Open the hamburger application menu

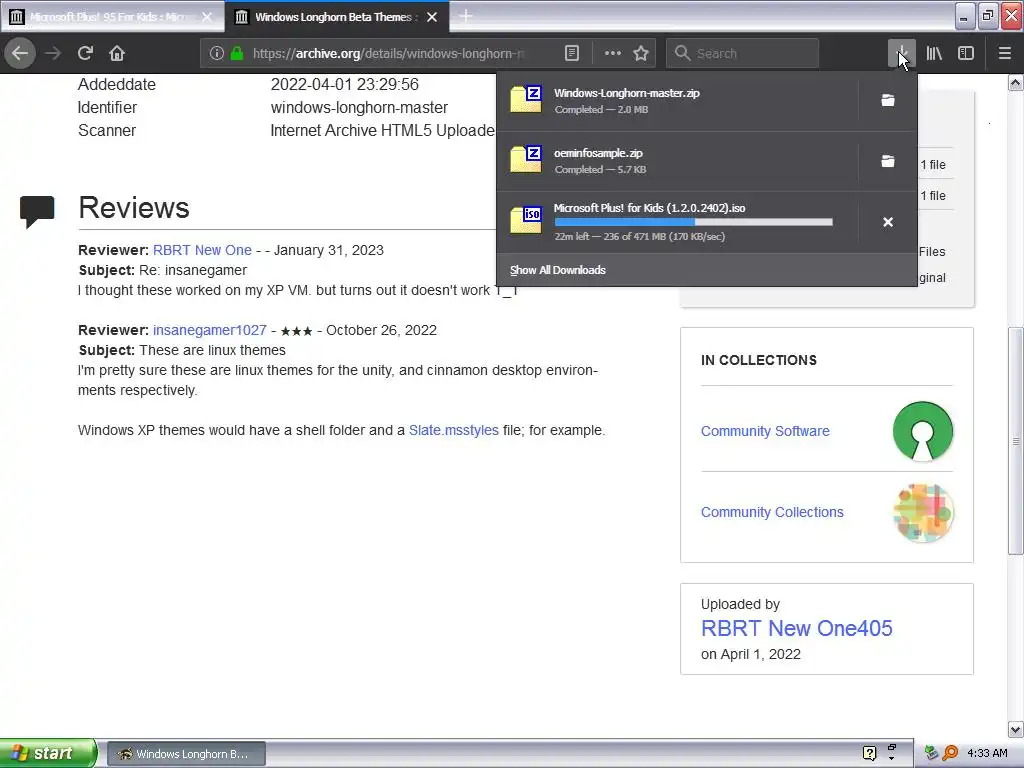1005,54
